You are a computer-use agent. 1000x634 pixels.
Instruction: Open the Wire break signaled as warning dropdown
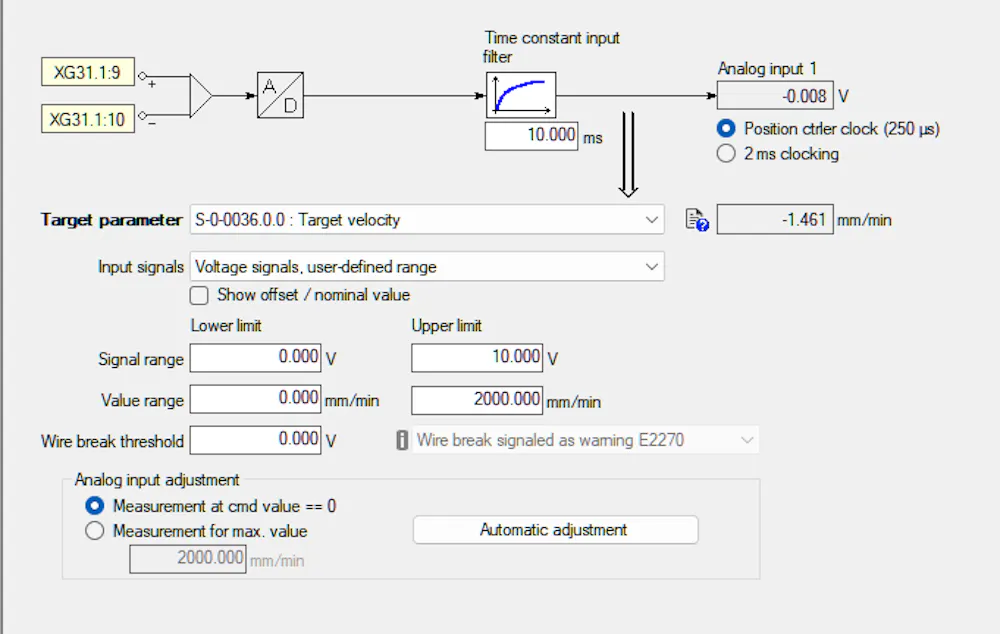pos(585,440)
